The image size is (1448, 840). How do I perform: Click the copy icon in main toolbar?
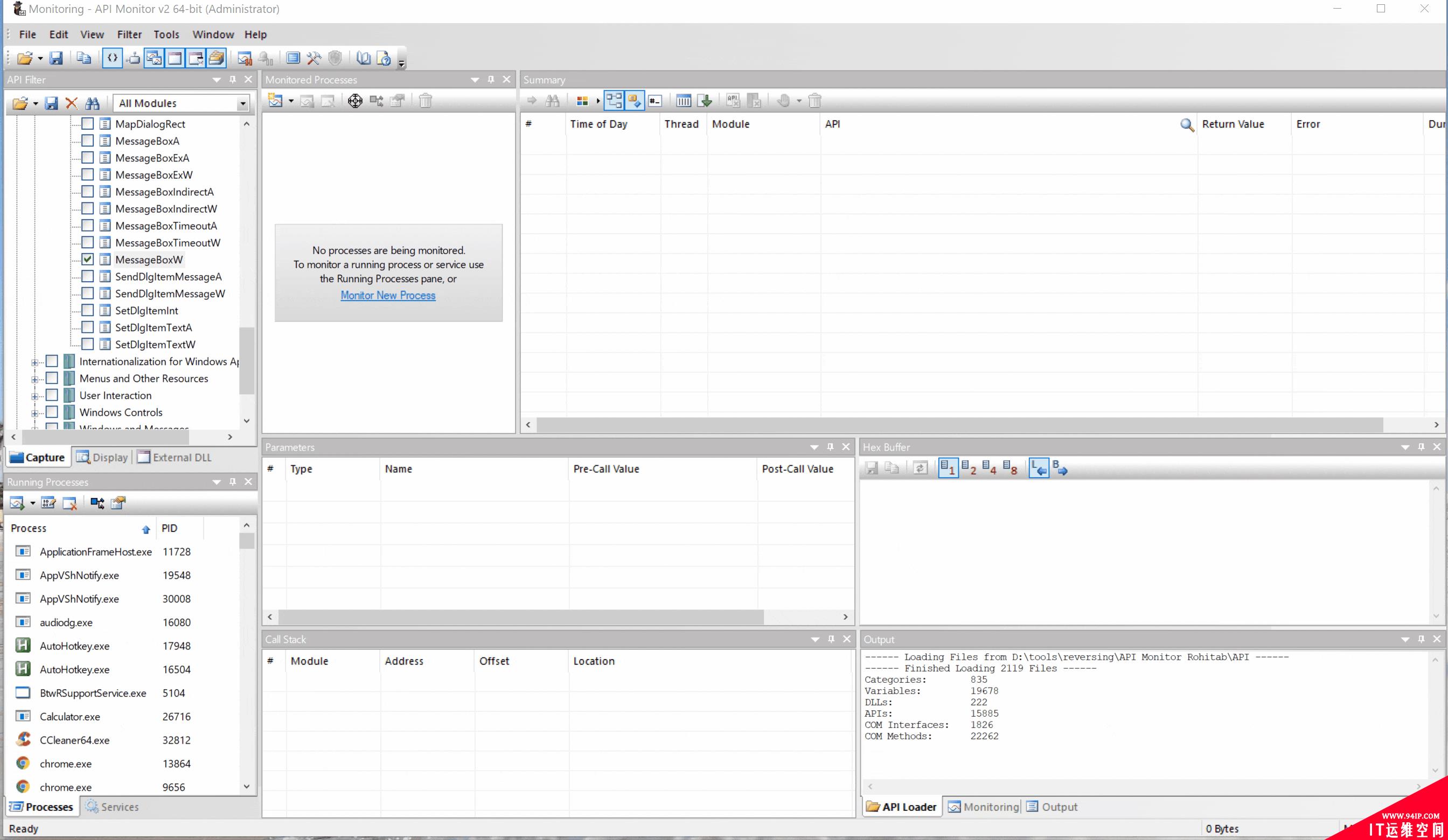[84, 58]
